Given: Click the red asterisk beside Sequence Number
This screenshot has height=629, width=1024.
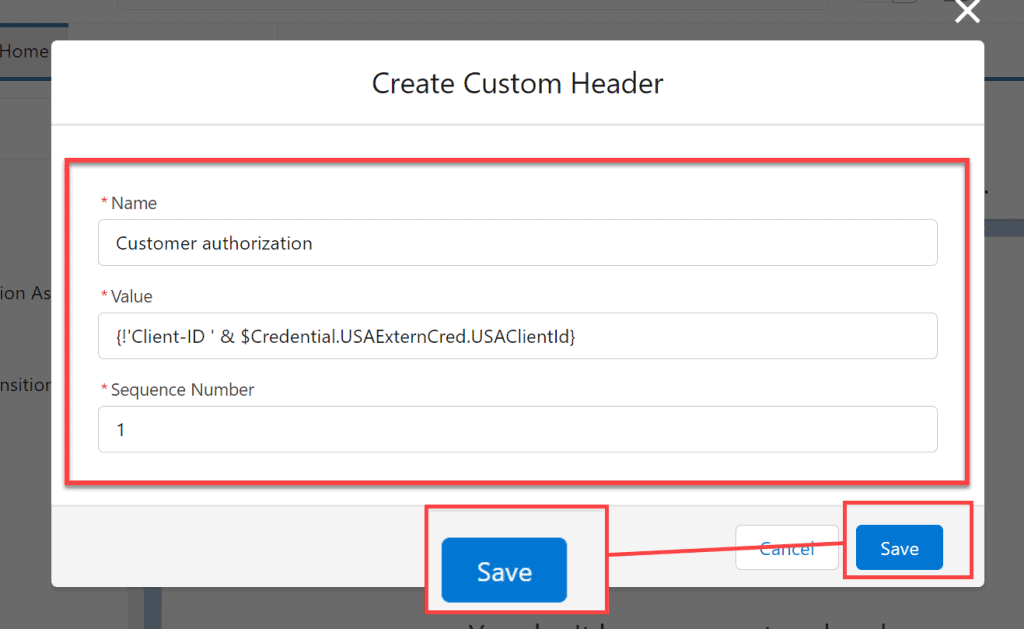Looking at the screenshot, I should tap(104, 389).
